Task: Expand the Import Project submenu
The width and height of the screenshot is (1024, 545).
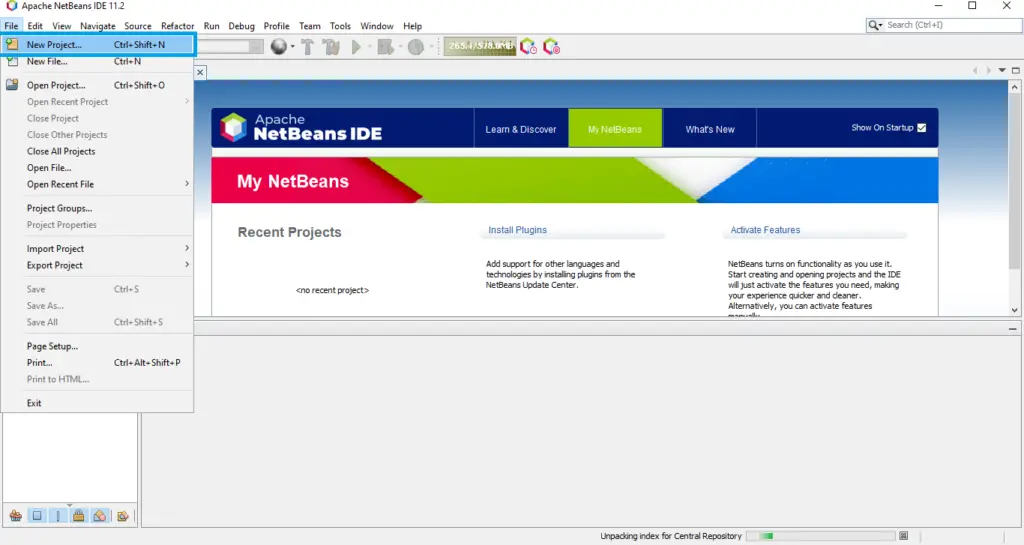Action: (107, 249)
